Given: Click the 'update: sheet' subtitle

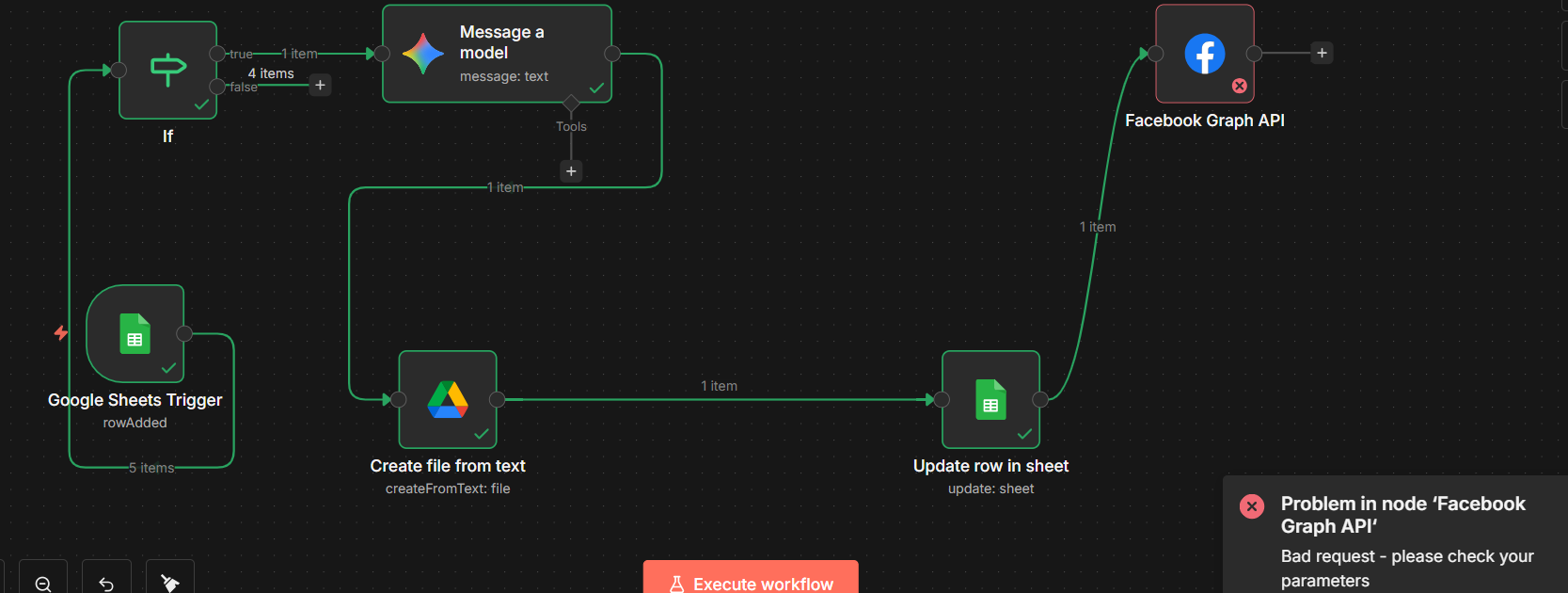Looking at the screenshot, I should [990, 489].
